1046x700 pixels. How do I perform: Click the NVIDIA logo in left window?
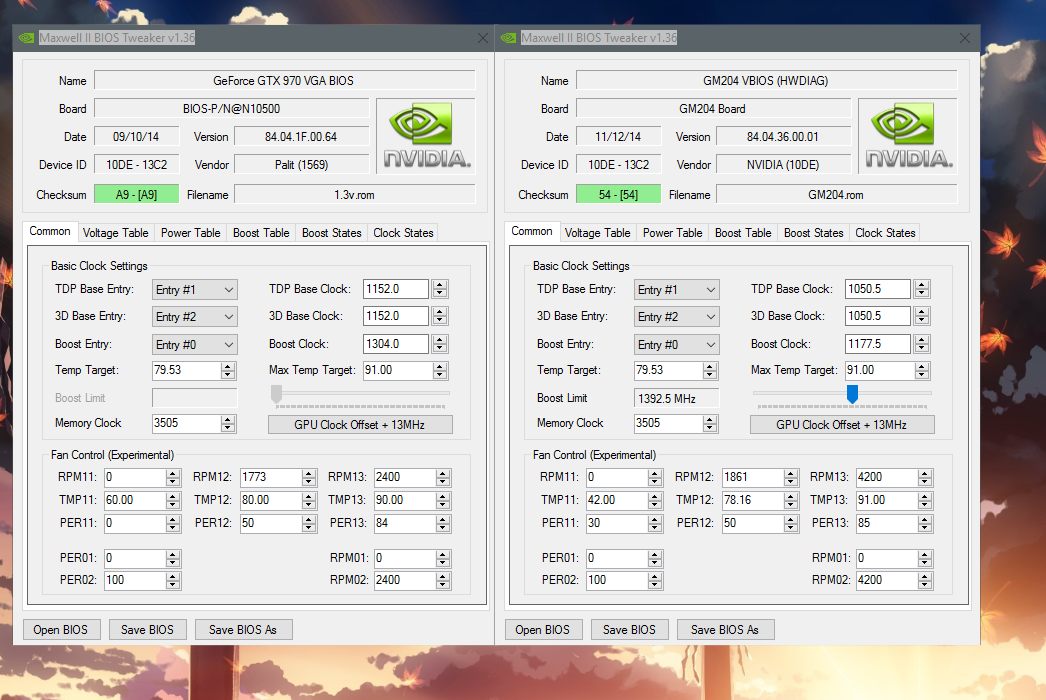[x=426, y=136]
